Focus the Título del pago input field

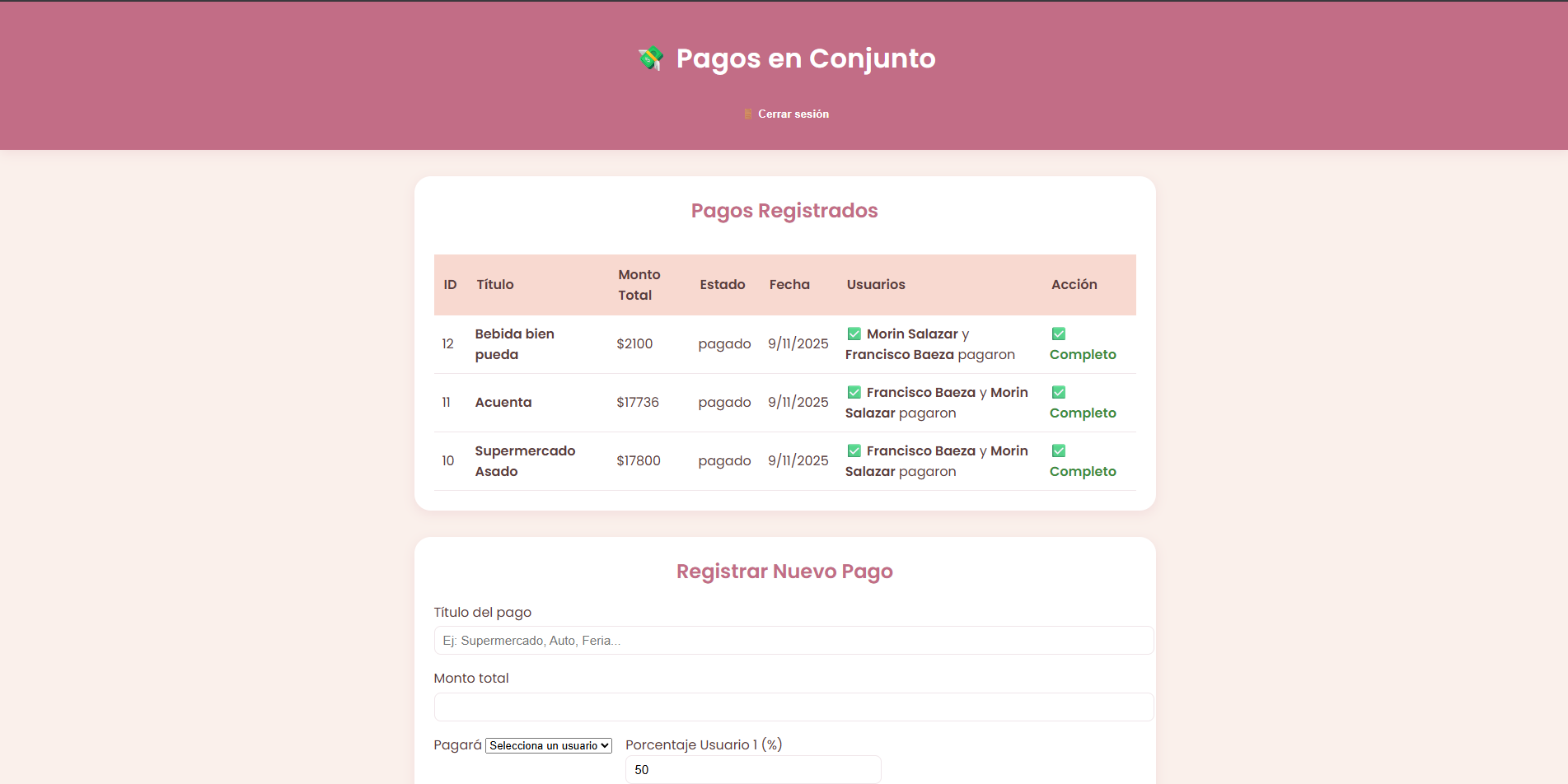click(x=793, y=641)
